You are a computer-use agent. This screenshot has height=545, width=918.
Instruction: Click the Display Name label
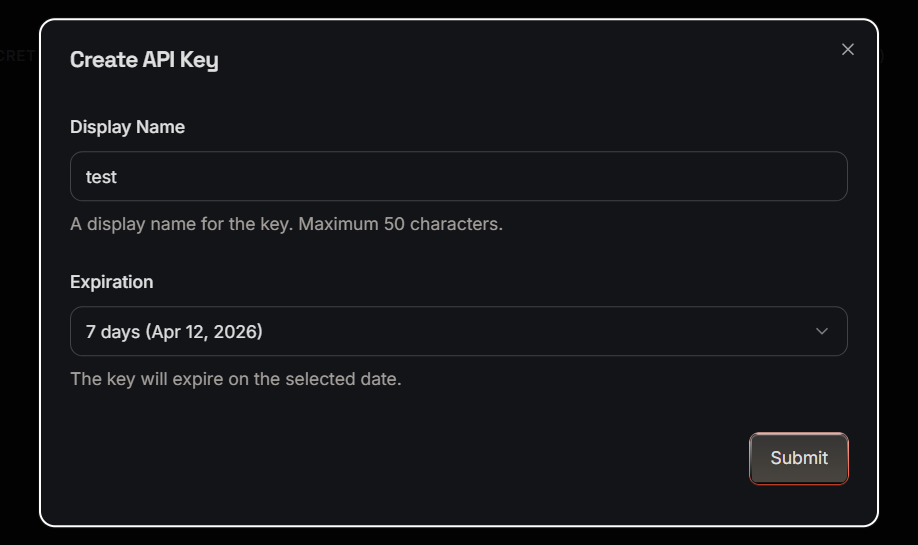pos(127,127)
